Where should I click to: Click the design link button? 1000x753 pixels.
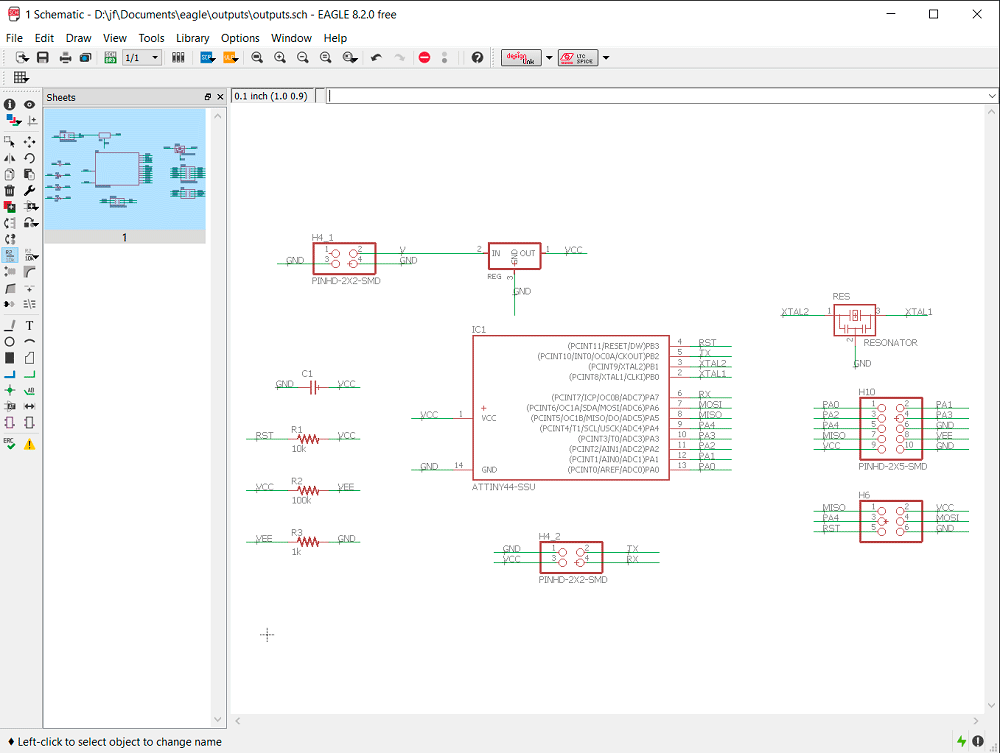[x=521, y=57]
